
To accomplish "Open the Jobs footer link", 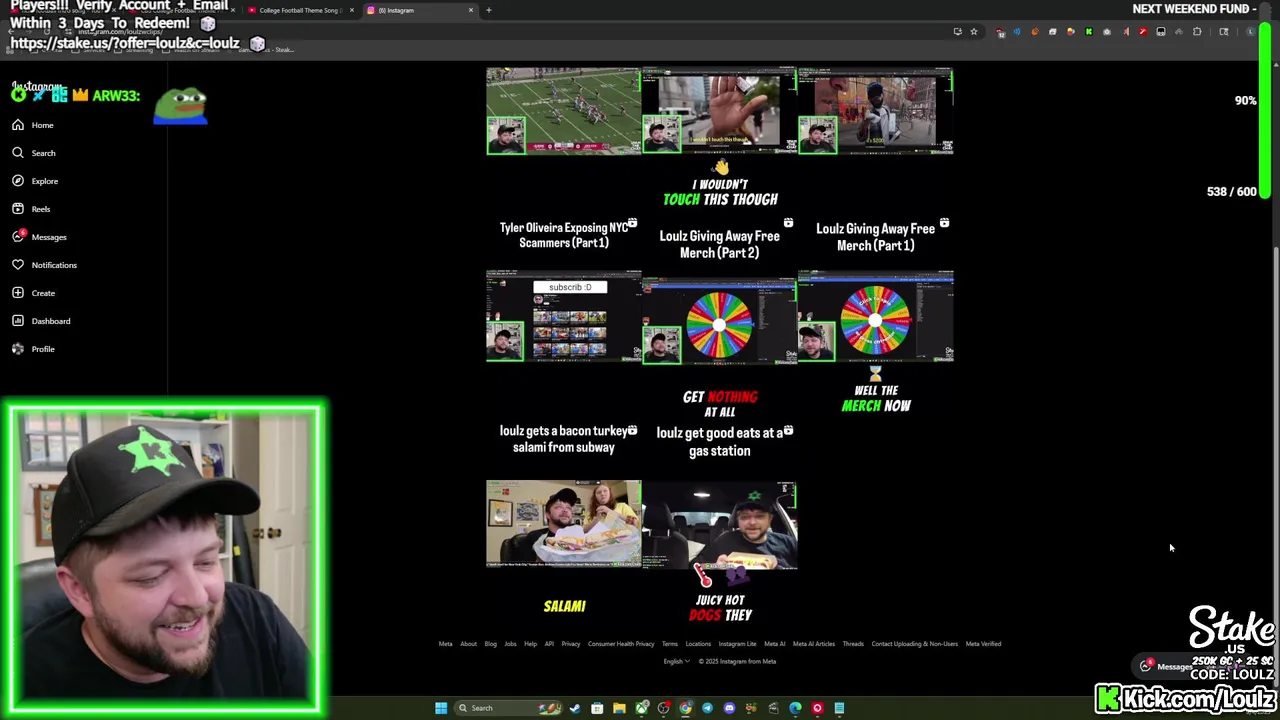I will coord(510,644).
